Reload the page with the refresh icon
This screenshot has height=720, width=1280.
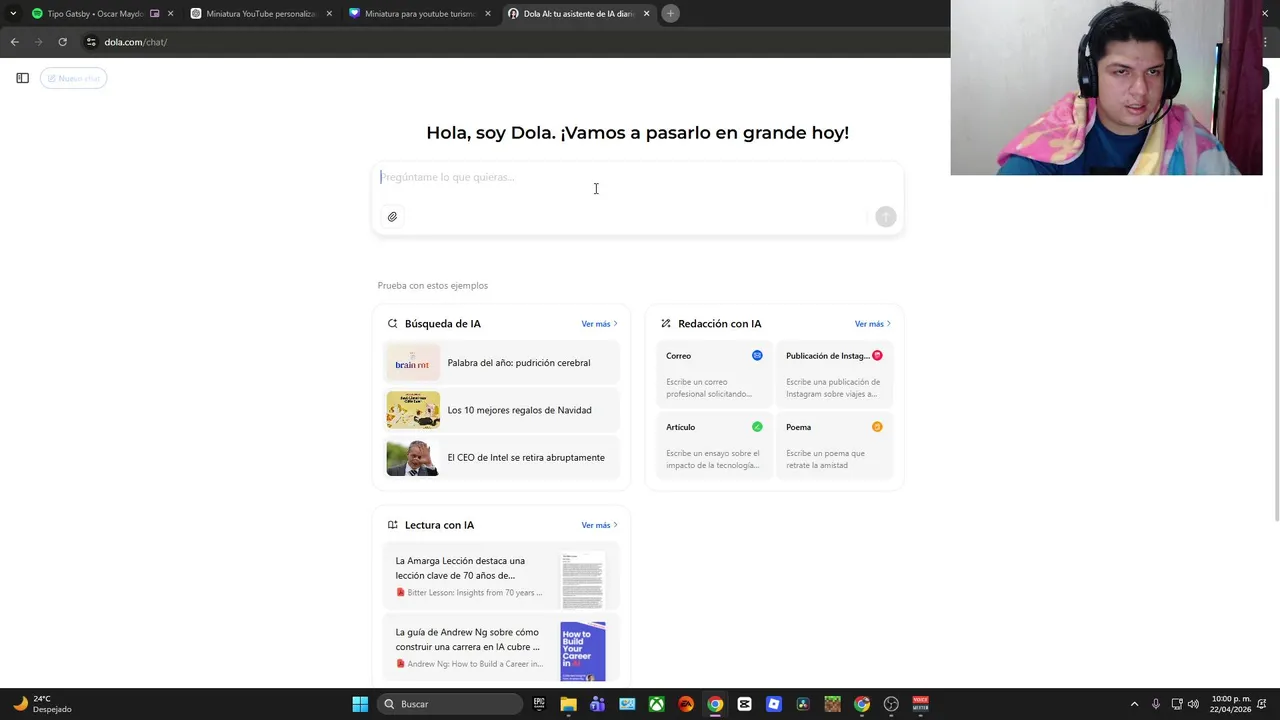point(62,42)
